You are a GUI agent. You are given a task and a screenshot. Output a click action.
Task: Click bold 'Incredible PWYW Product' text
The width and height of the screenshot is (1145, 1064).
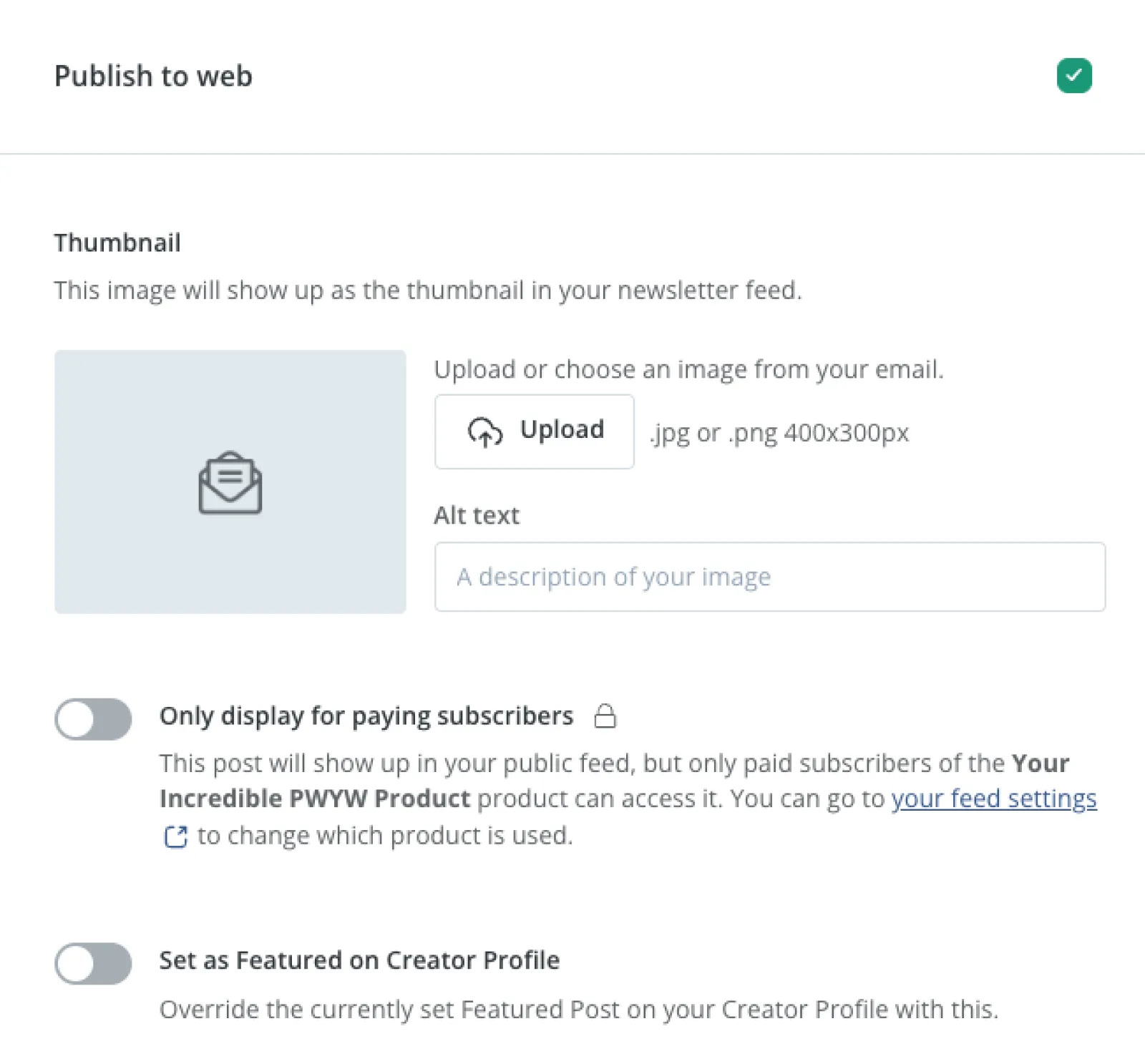coord(315,799)
